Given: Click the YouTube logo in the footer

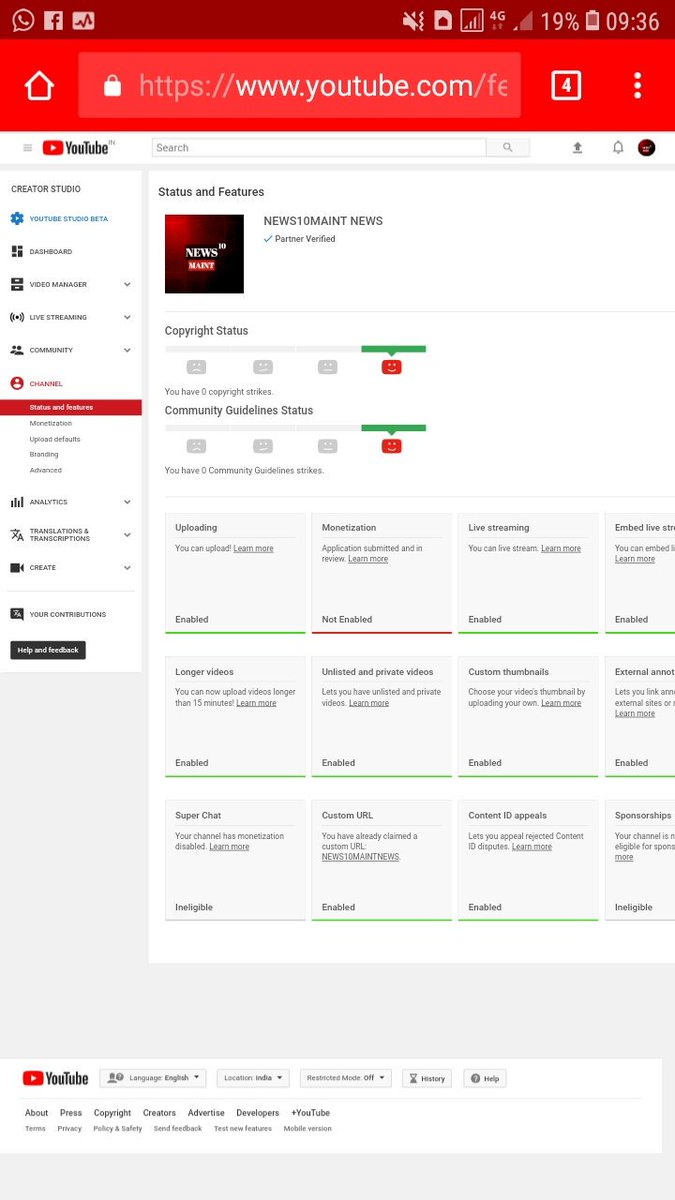Looking at the screenshot, I should click(55, 1078).
